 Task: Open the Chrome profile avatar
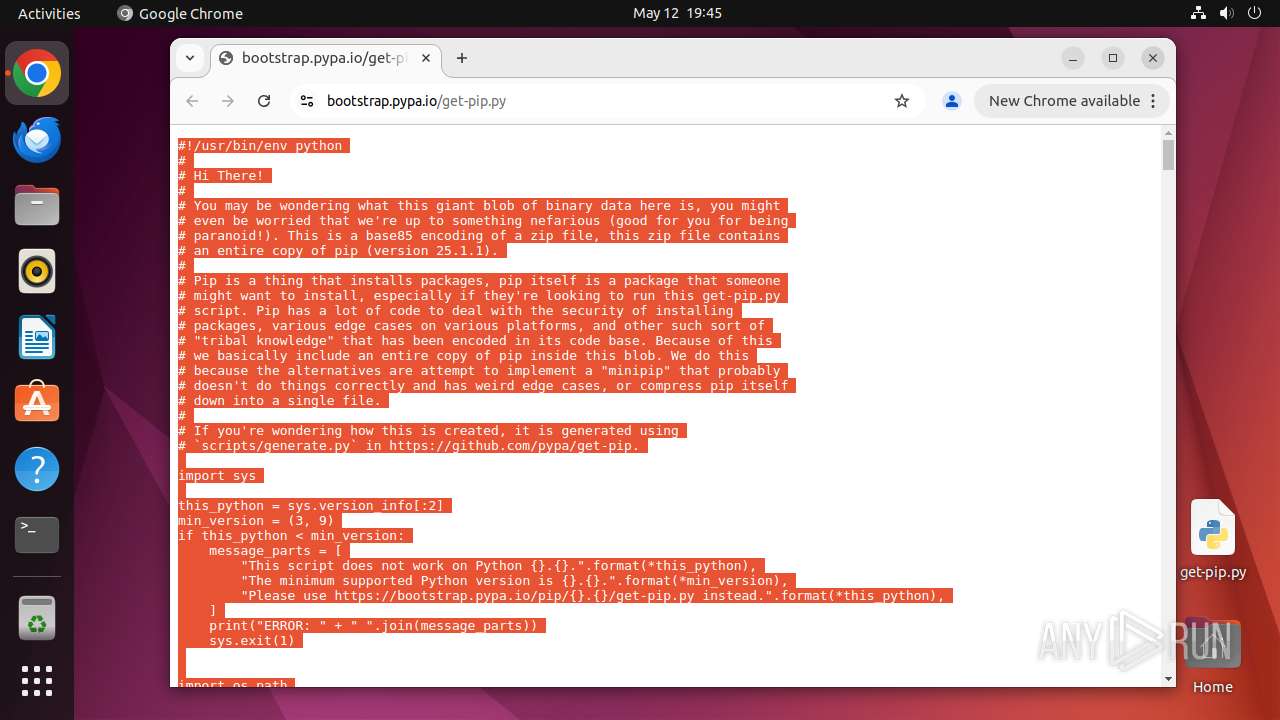click(x=952, y=101)
